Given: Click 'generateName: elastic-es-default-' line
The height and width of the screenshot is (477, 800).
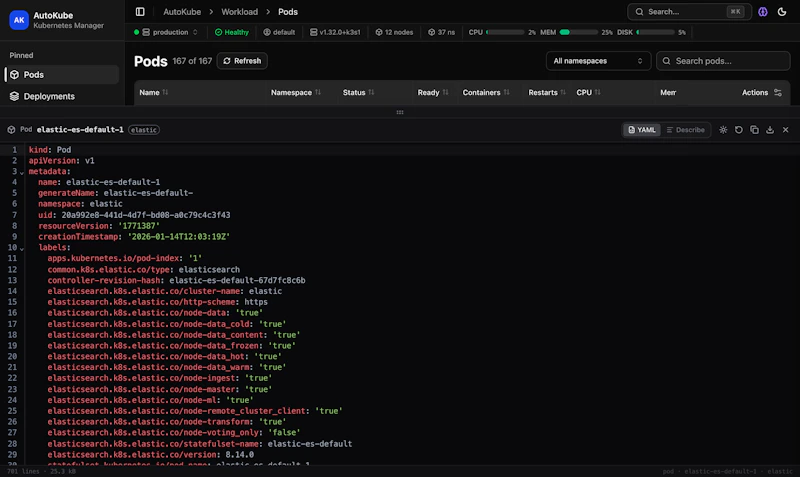Looking at the screenshot, I should [x=115, y=193].
